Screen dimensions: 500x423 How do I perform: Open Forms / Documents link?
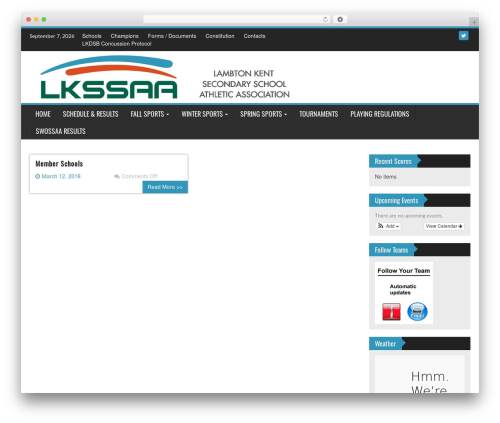[x=172, y=36]
